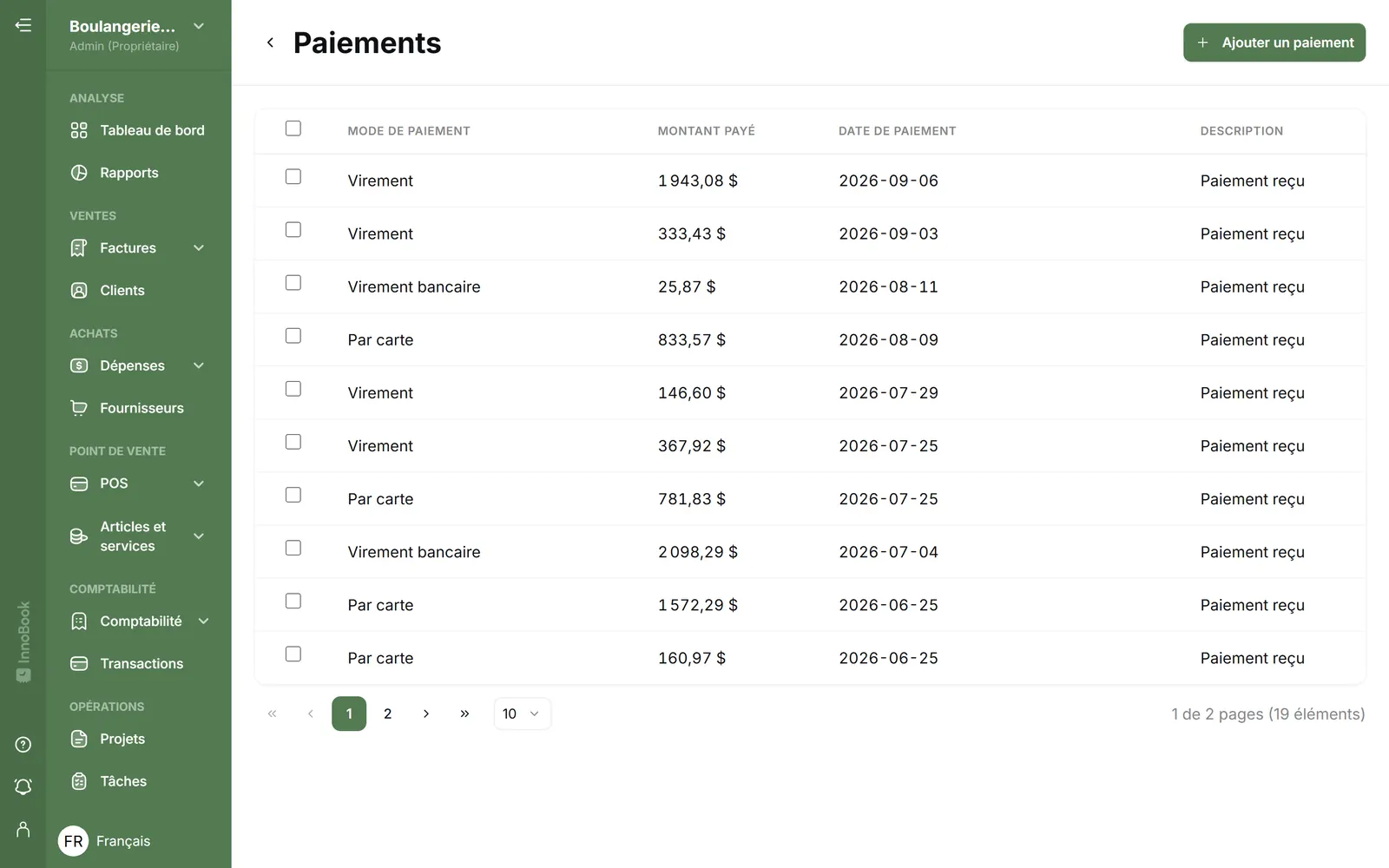The height and width of the screenshot is (868, 1389).
Task: Go back using the arrow beside Paiements
Action: click(x=270, y=43)
